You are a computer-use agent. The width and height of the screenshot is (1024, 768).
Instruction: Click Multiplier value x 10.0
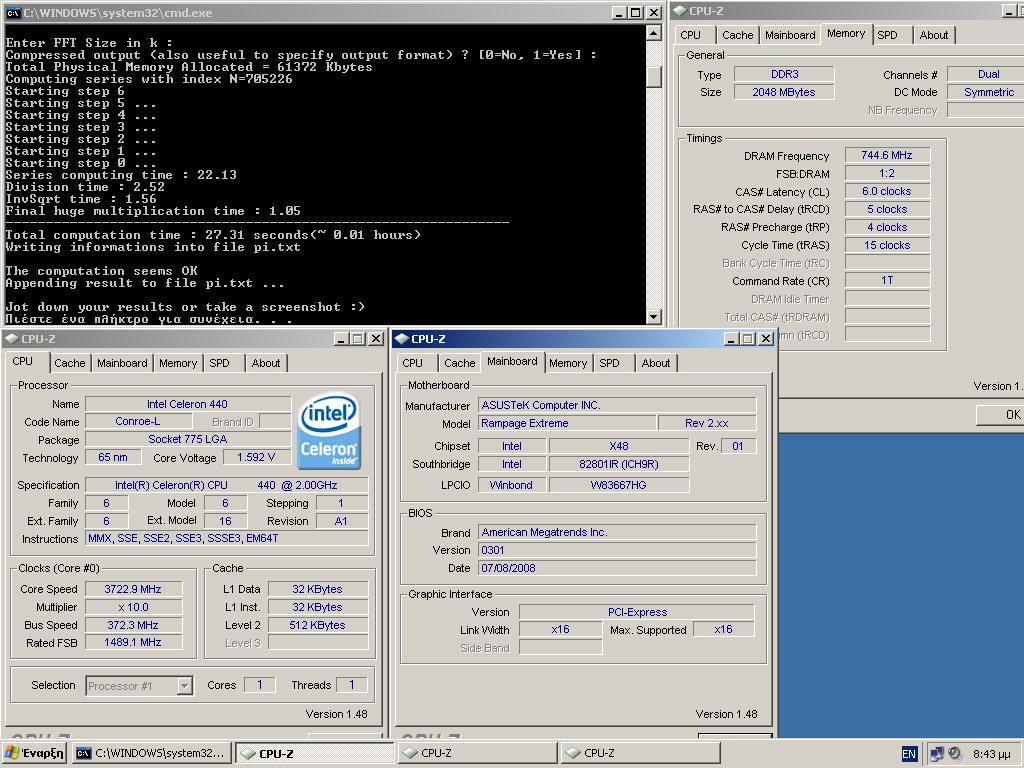[x=133, y=607]
